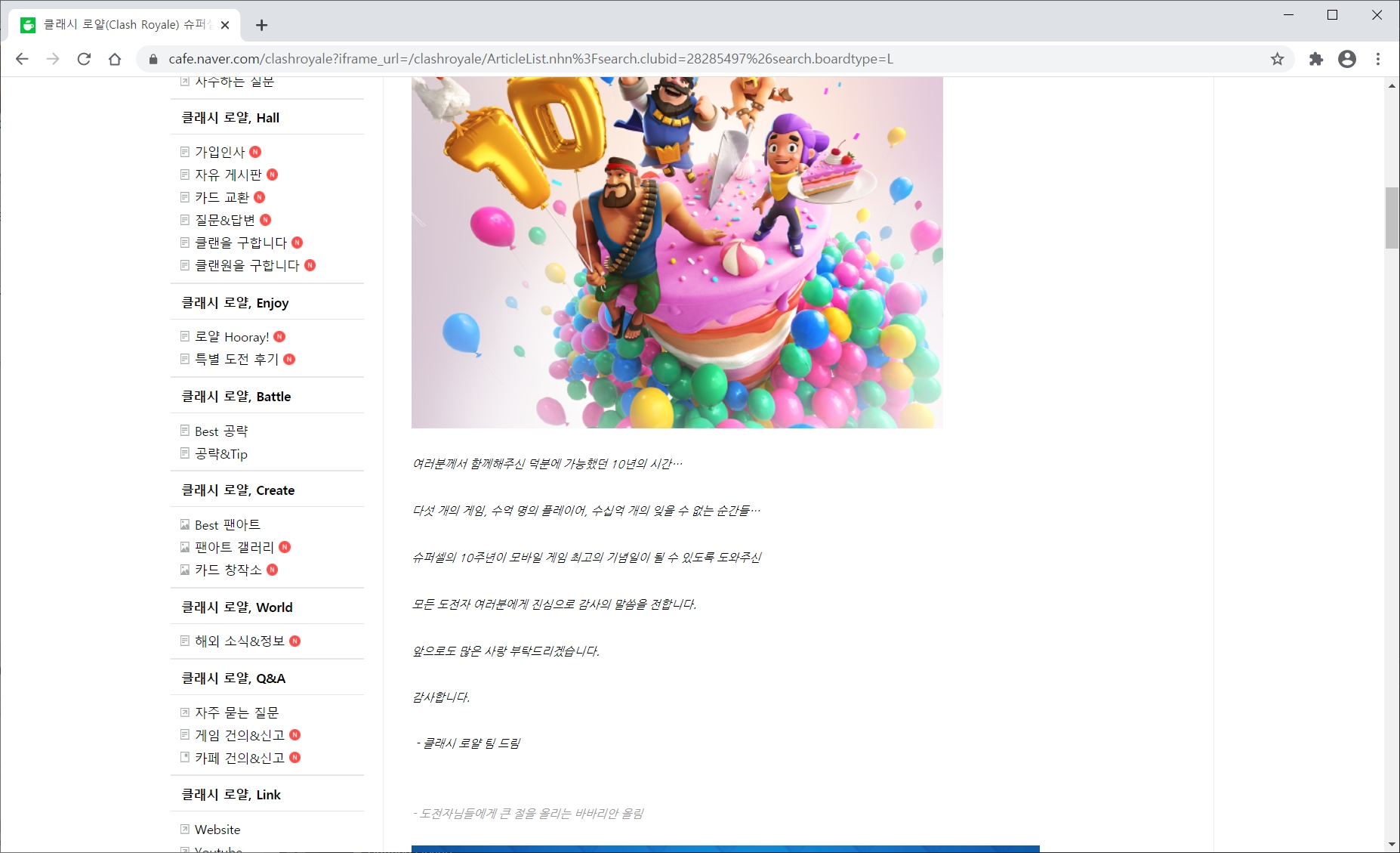
Task: Open the Best 공략 board
Action: 221,431
